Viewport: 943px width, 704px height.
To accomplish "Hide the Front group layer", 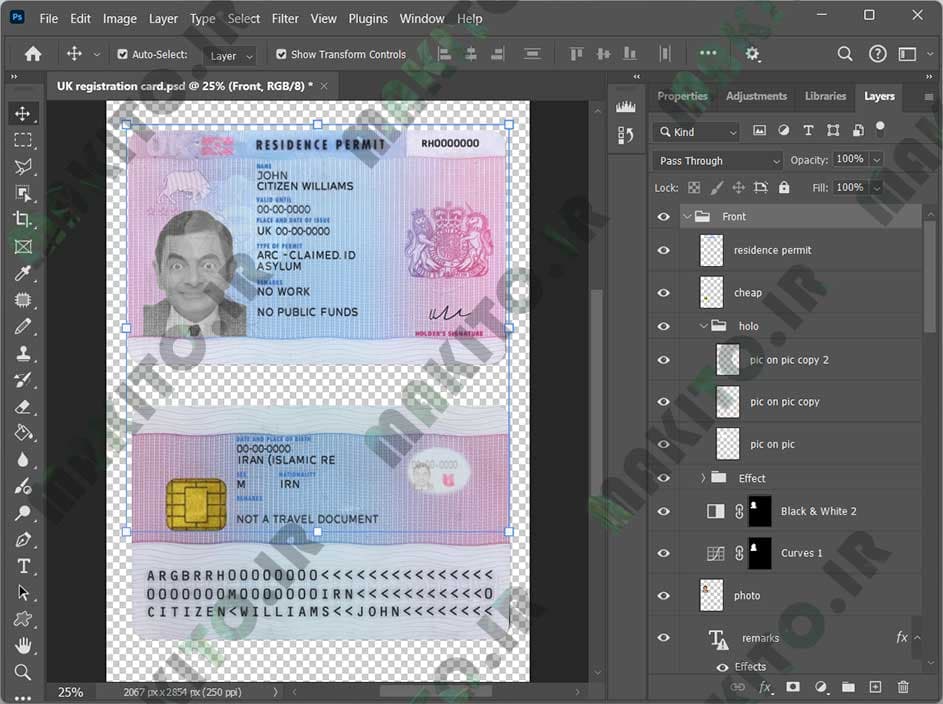I will [663, 216].
